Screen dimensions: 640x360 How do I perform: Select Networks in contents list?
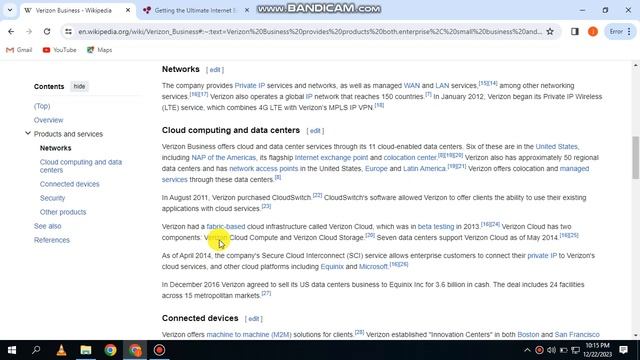[56, 148]
